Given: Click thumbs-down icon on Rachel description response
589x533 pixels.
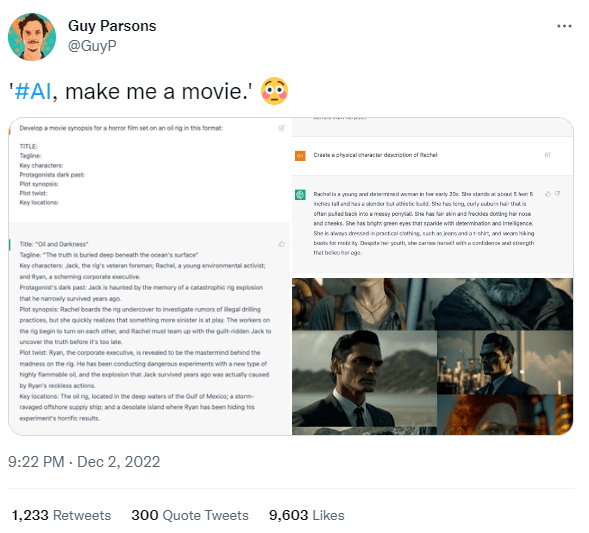Looking at the screenshot, I should [557, 194].
